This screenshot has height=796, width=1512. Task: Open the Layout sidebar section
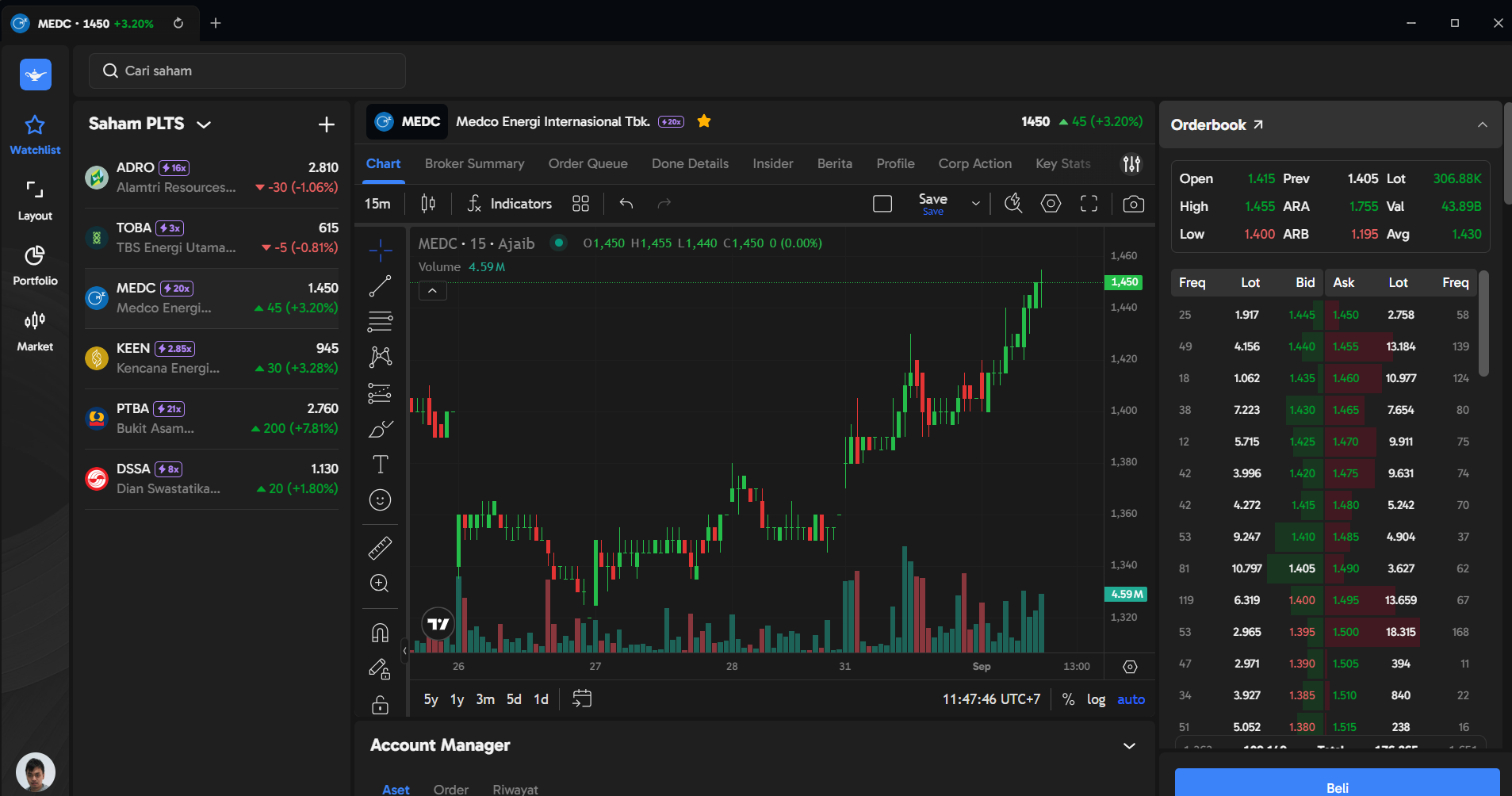click(x=35, y=200)
